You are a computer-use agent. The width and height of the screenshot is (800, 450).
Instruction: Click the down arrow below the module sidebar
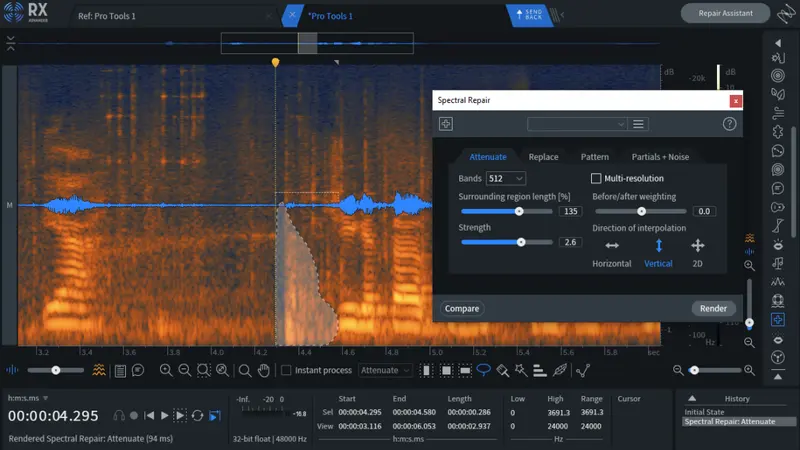point(778,377)
